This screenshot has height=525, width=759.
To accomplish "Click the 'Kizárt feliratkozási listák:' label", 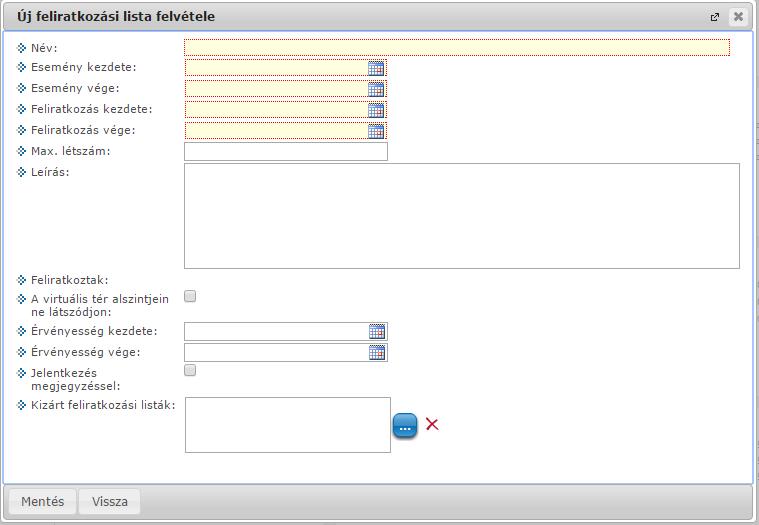I will click(x=103, y=405).
